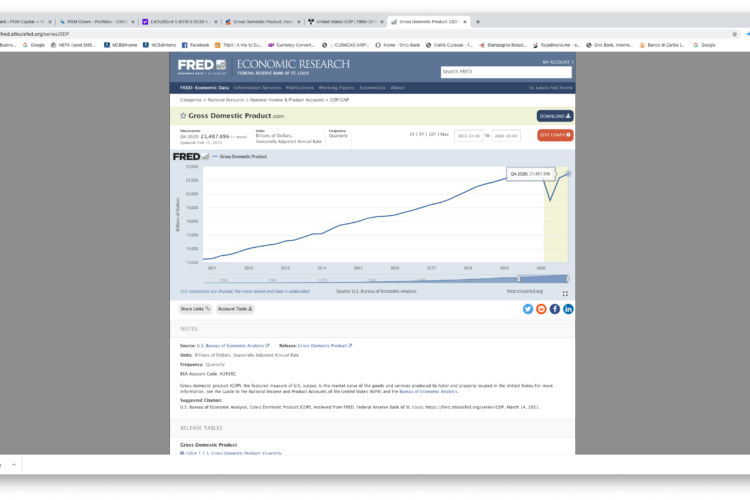Open a new browser tab with plus icon
The height and width of the screenshot is (500, 750).
click(478, 21)
